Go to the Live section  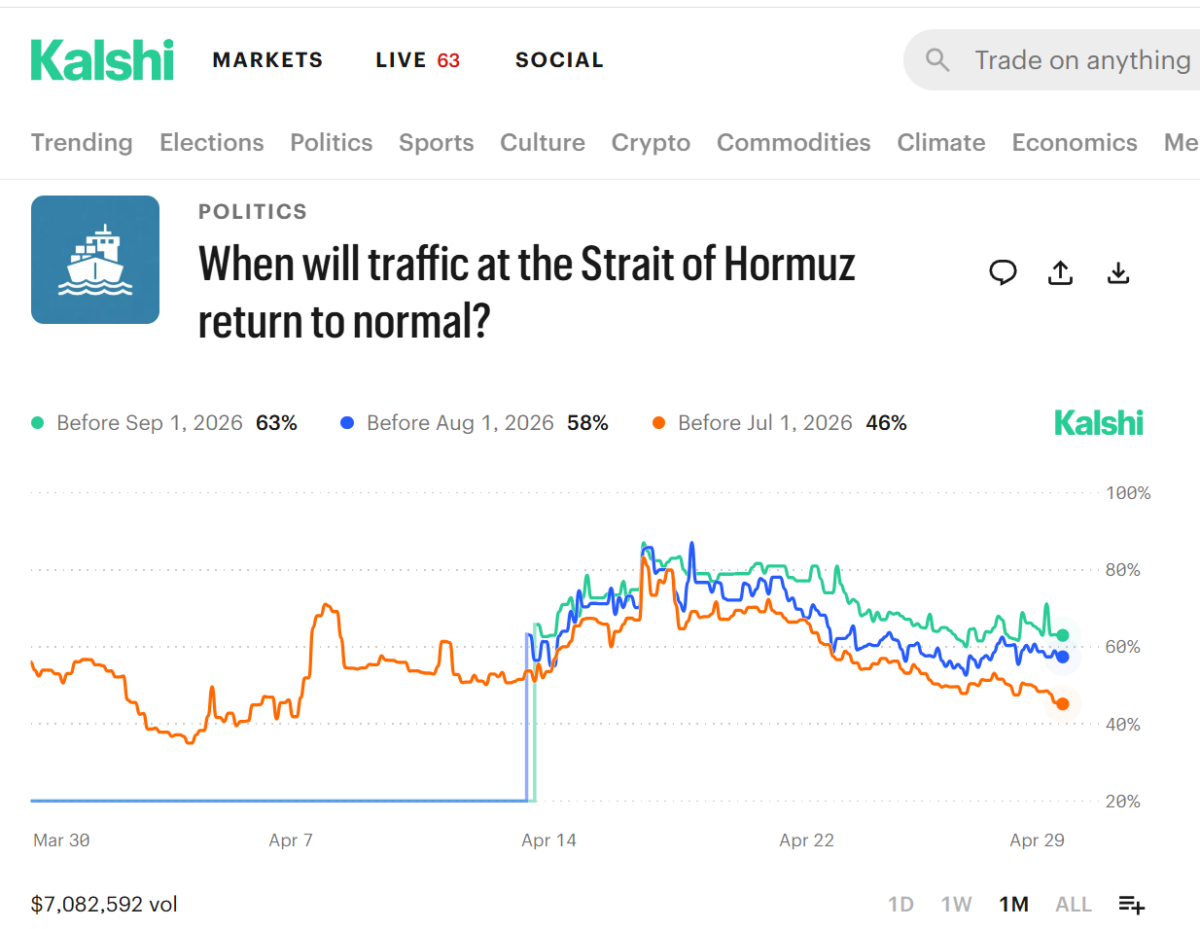click(x=417, y=60)
